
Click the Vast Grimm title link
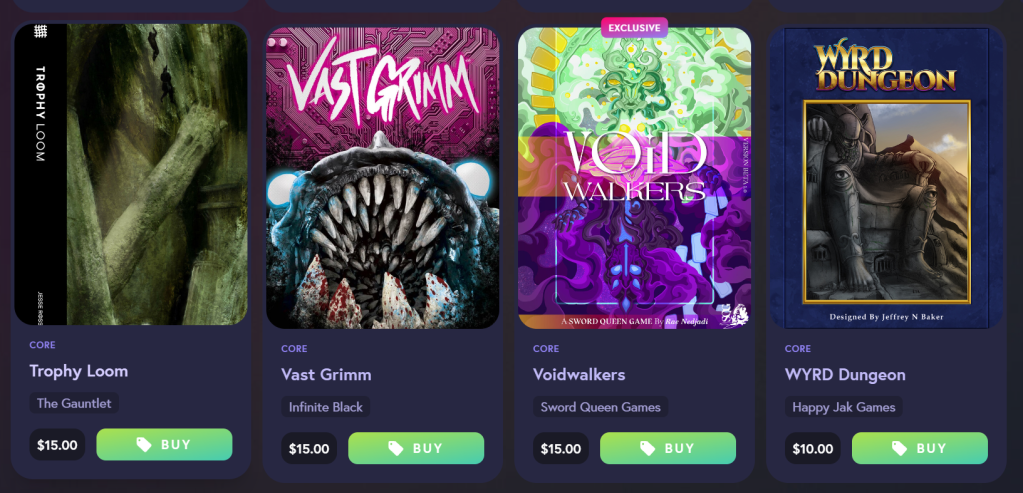point(326,375)
